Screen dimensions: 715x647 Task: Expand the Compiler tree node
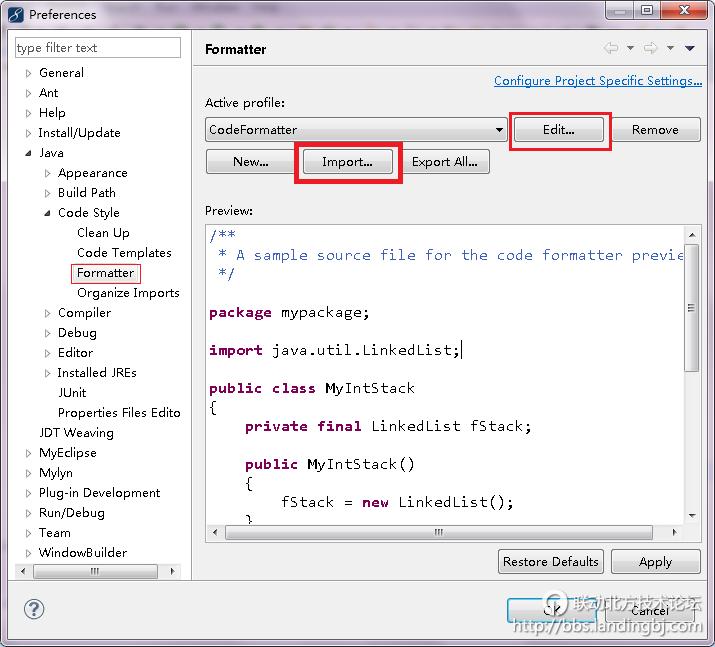(x=48, y=313)
